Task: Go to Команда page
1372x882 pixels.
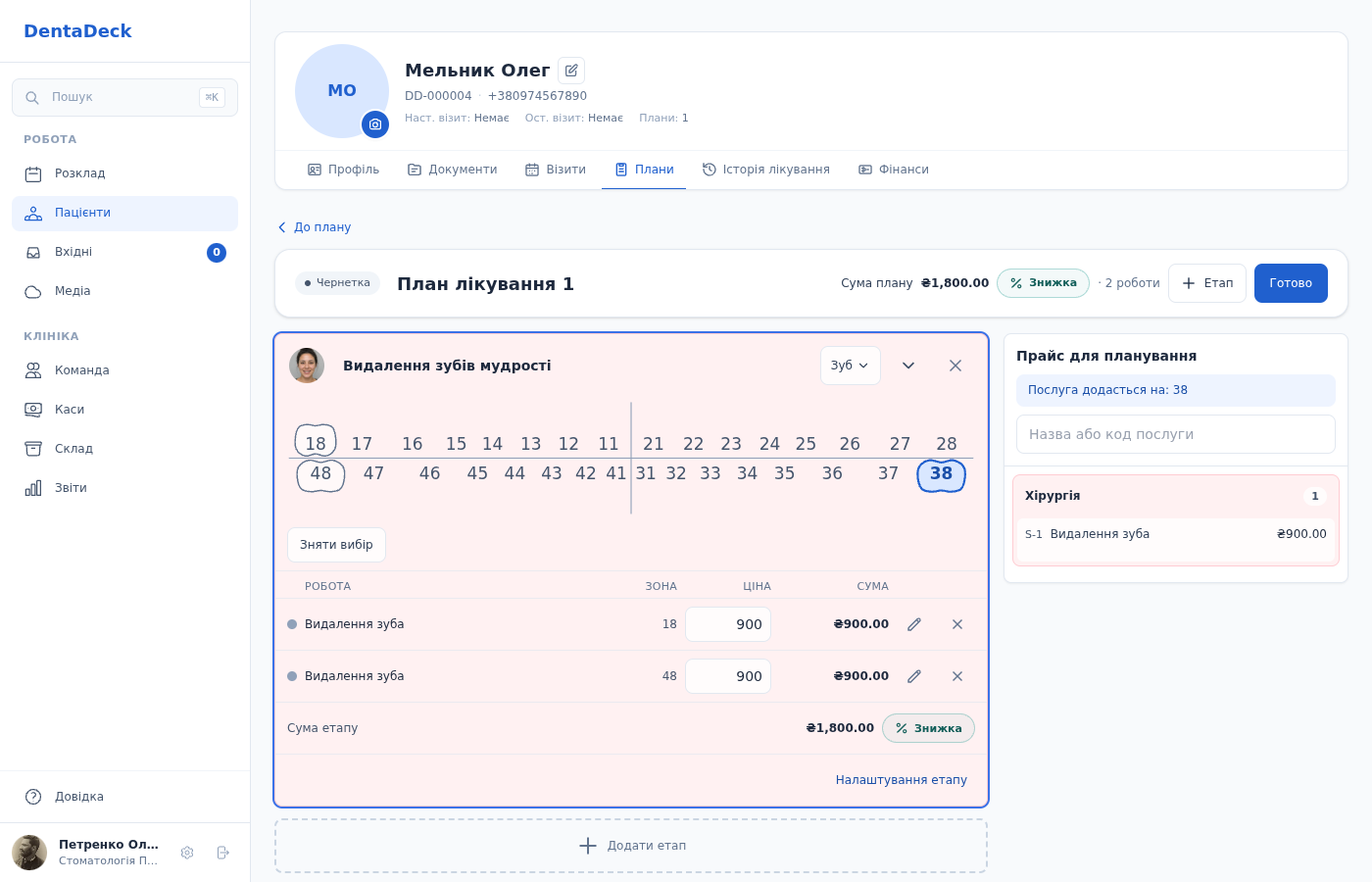Action: [124, 370]
